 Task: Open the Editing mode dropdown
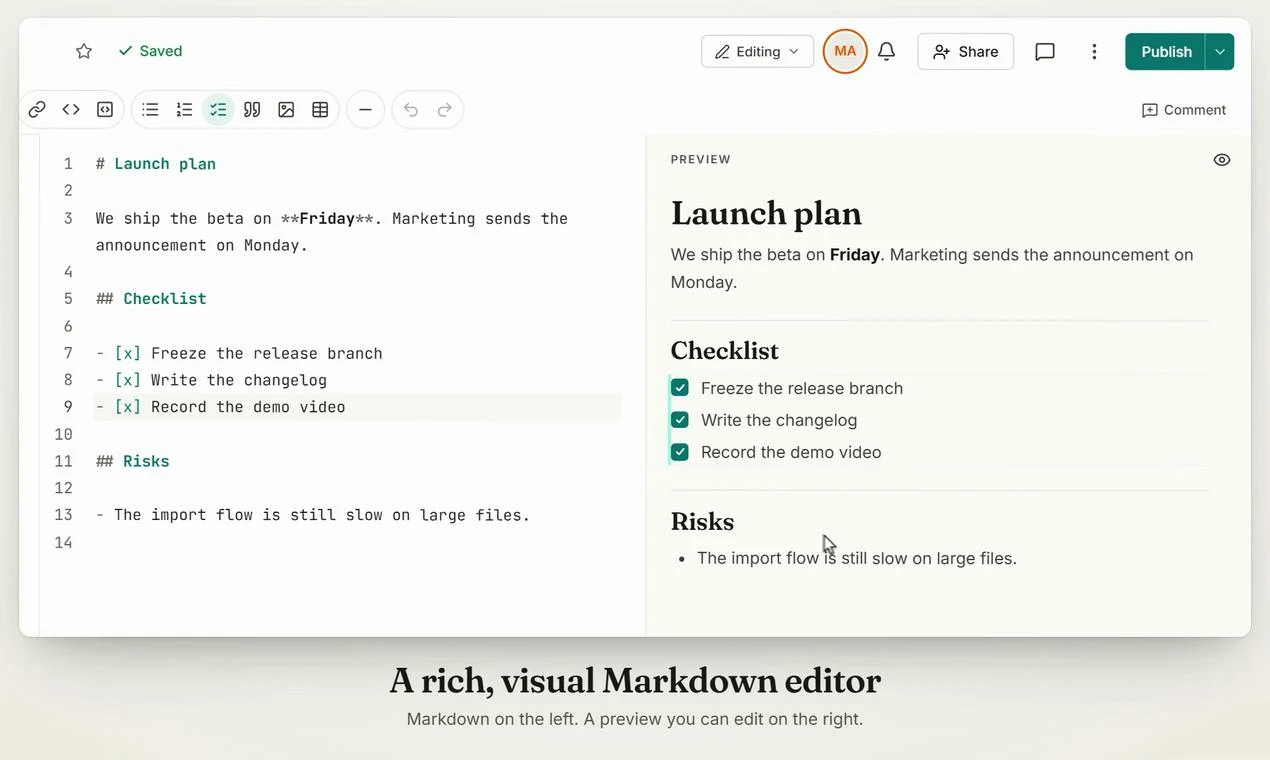[x=757, y=52]
